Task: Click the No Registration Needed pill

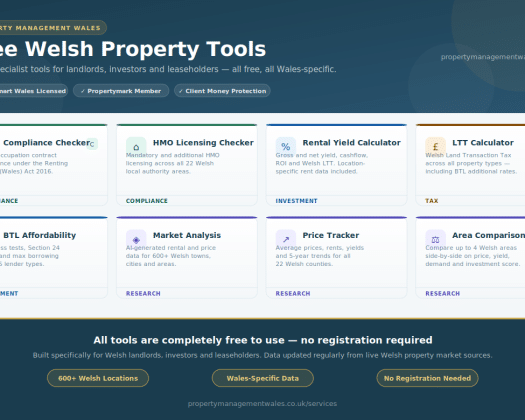Action: pos(428,378)
